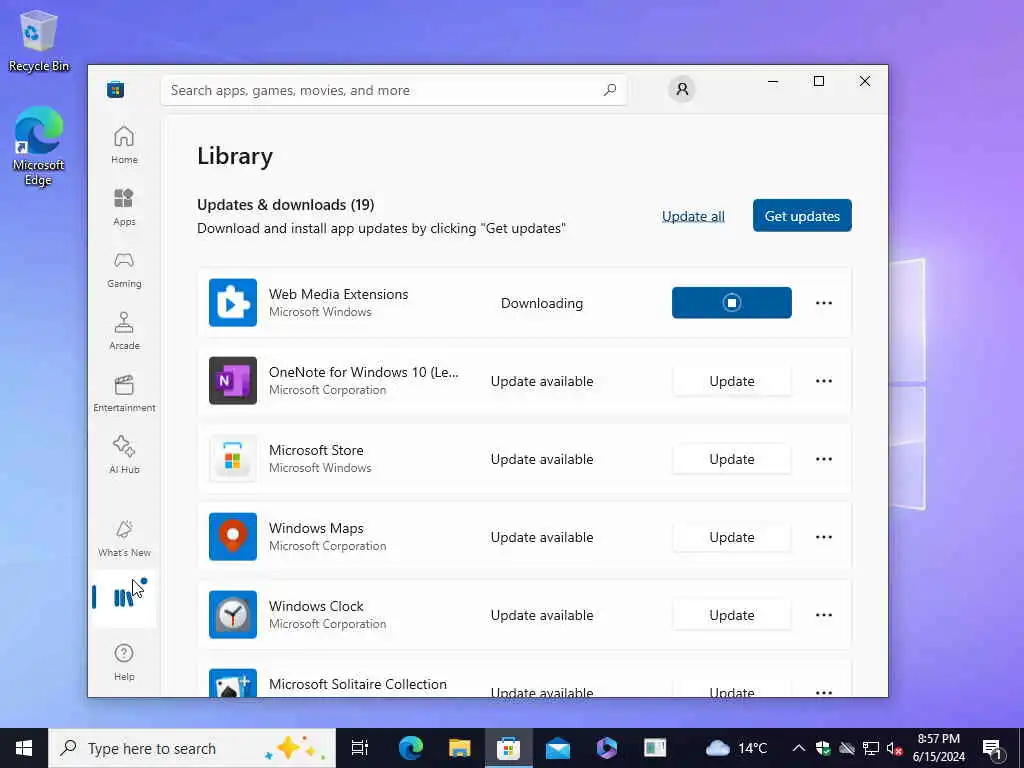The height and width of the screenshot is (768, 1024).
Task: Open File Explorer from the taskbar
Action: [x=460, y=748]
